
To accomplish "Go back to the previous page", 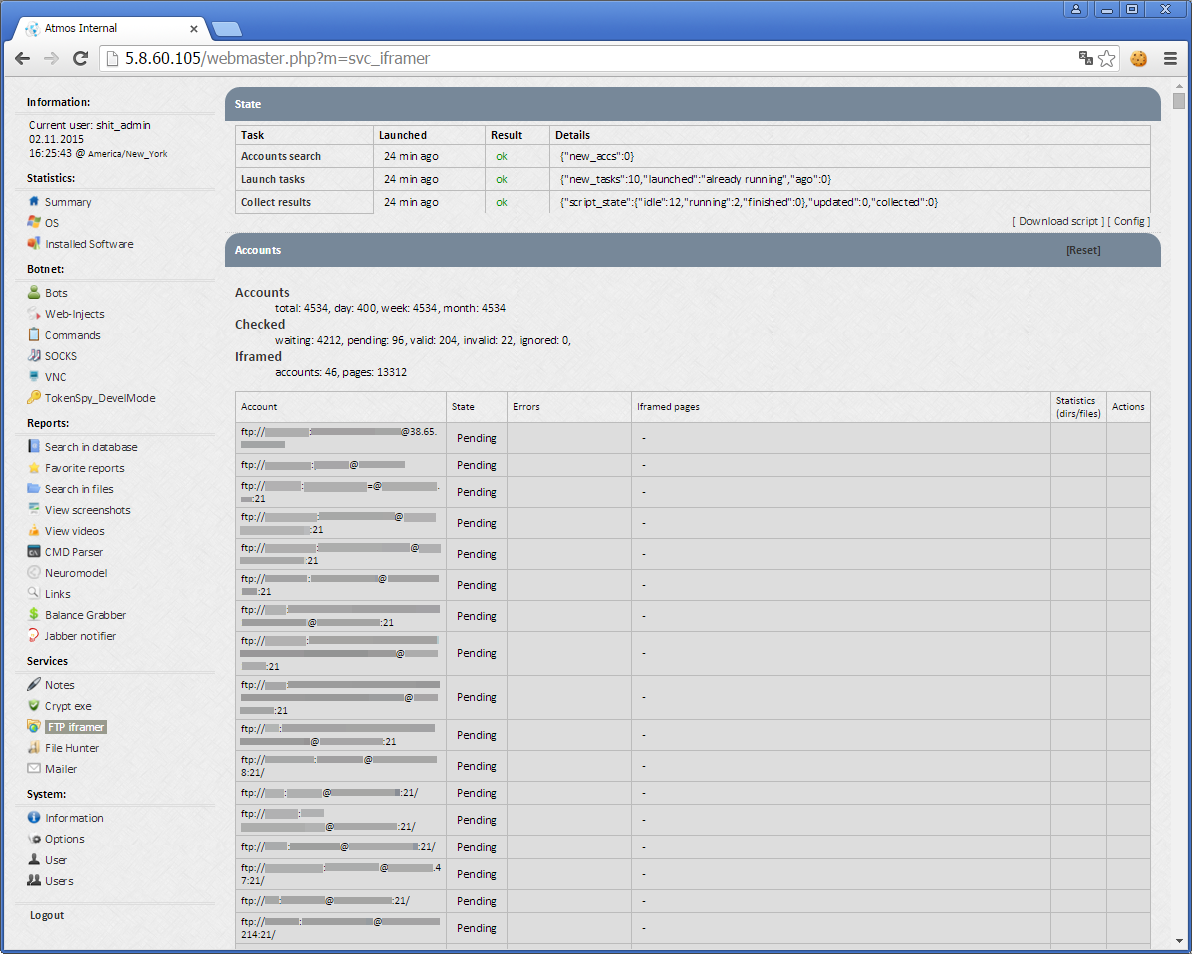I will (23, 59).
